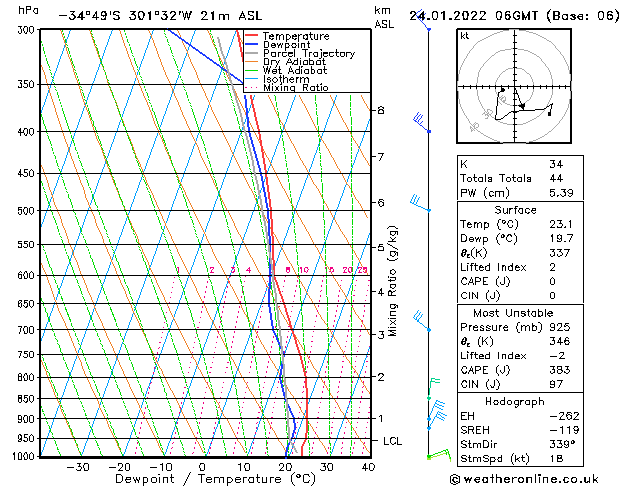Screen dimensions: 629x486
Task: Click the EH value -262
Action: tap(564, 416)
